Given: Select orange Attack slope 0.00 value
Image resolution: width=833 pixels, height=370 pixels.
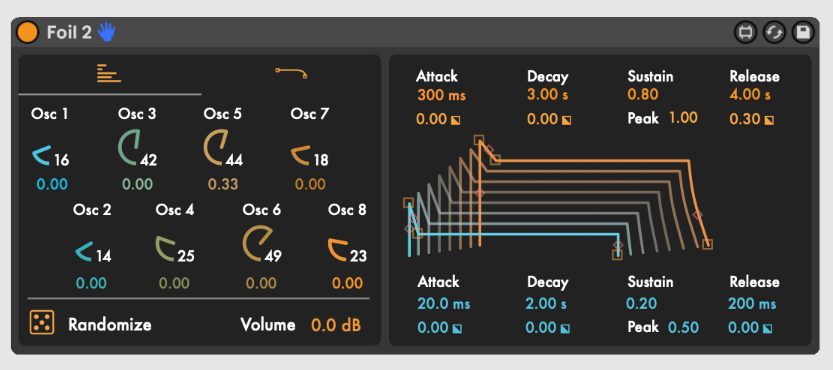Looking at the screenshot, I should click(x=431, y=119).
